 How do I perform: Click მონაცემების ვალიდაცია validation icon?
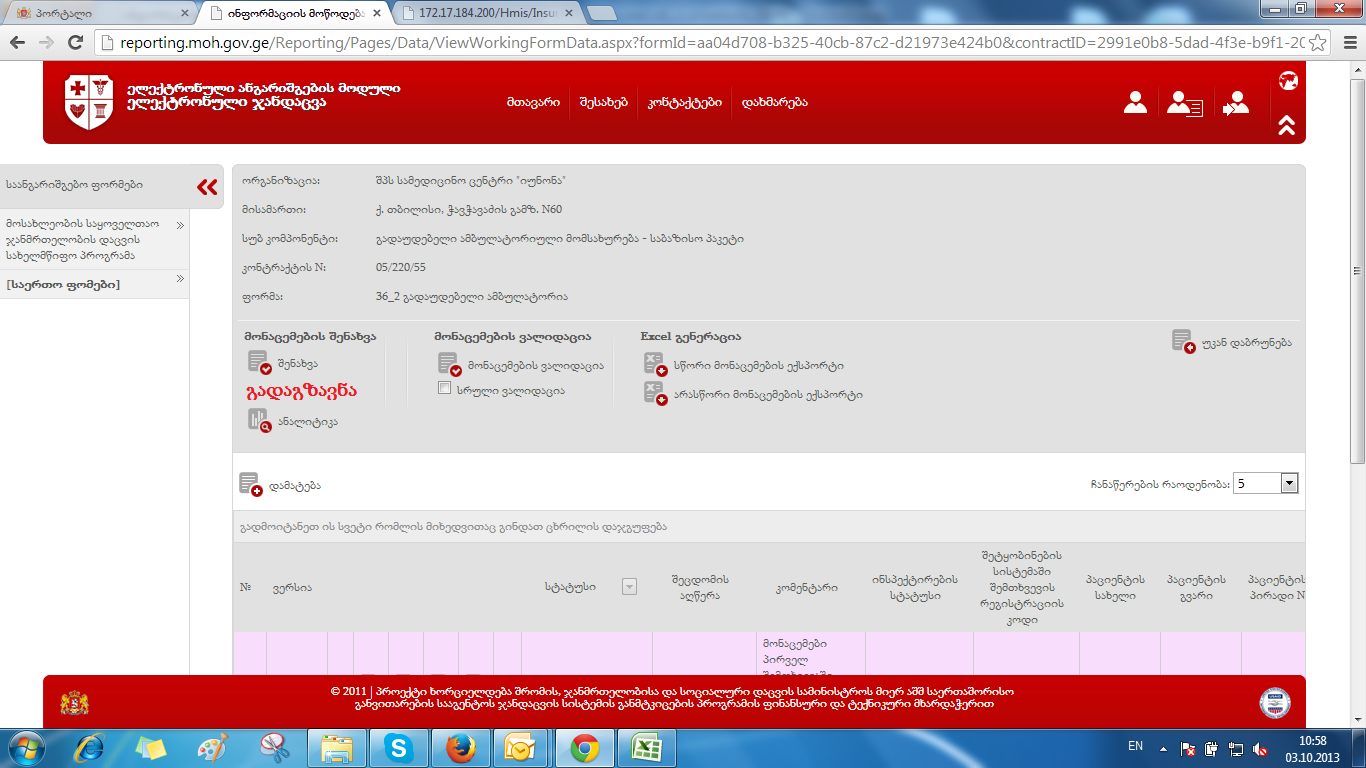point(449,365)
